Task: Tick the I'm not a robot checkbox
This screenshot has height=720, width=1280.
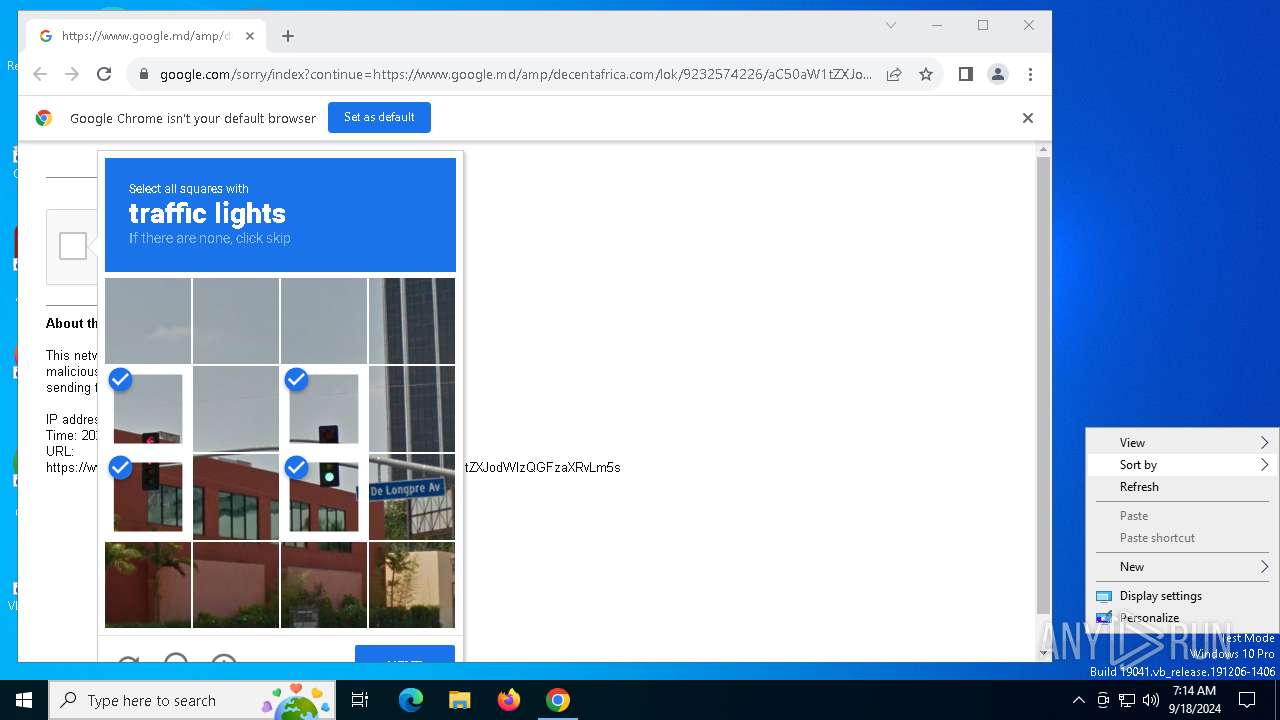Action: coord(73,246)
